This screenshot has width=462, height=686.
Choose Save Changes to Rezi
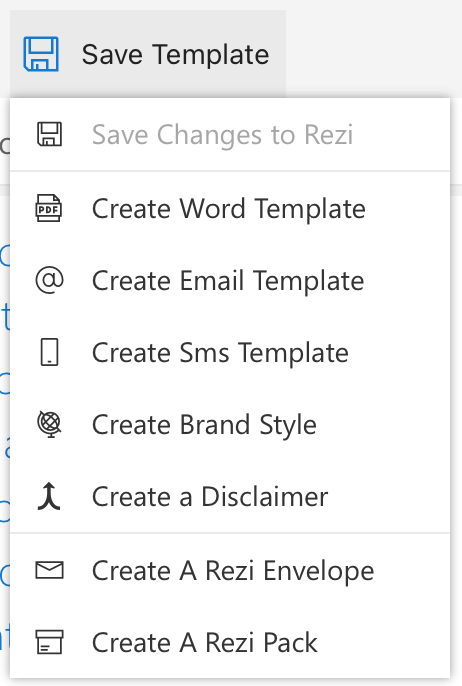(x=230, y=134)
